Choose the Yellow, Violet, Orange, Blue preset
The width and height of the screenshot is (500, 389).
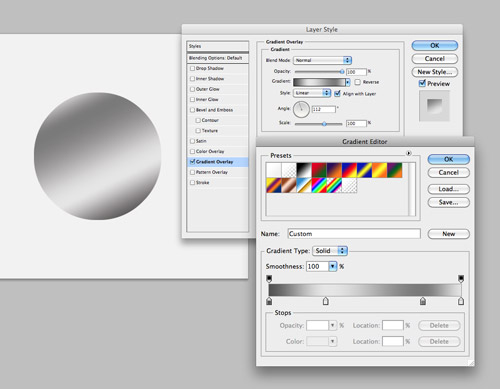[274, 185]
